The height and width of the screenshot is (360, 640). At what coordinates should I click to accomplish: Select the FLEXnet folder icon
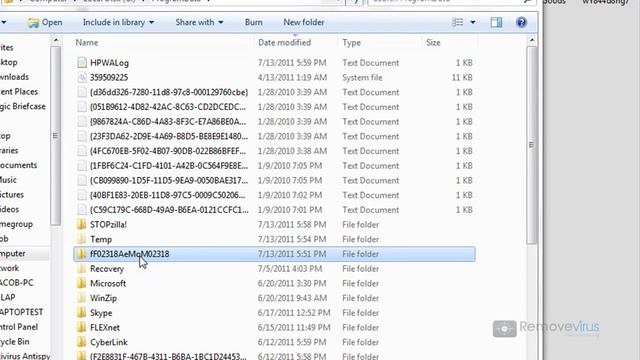click(82, 327)
